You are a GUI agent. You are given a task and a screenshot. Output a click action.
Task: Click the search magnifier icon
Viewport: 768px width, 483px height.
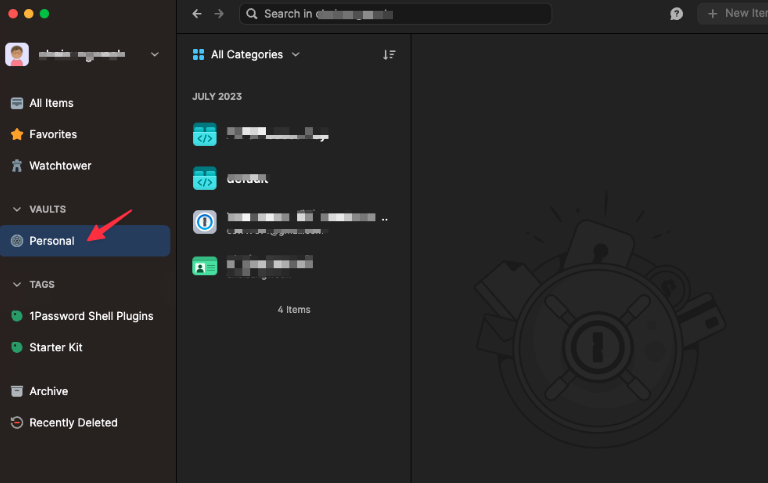[x=252, y=14]
